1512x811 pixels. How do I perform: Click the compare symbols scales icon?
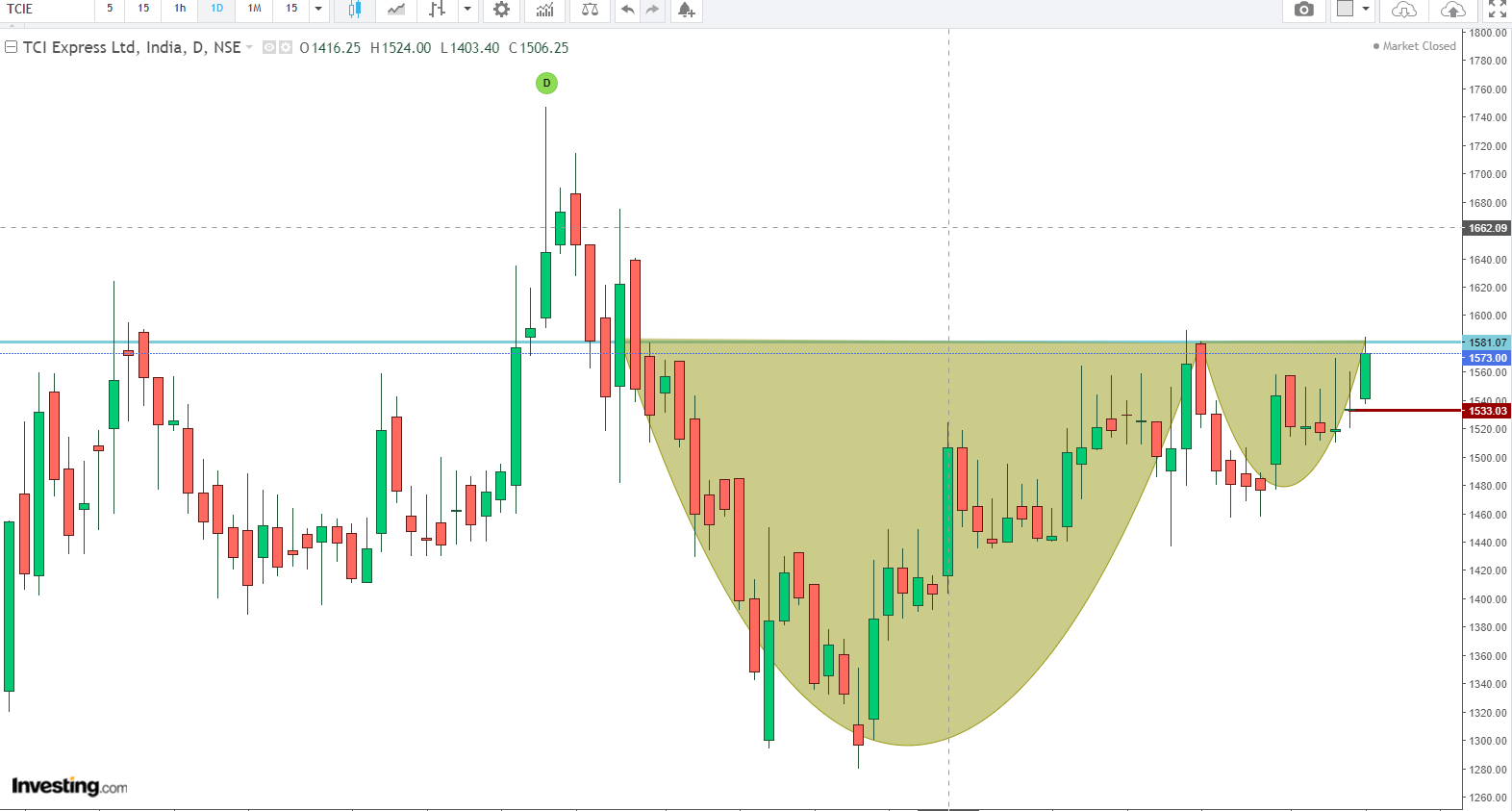pyautogui.click(x=590, y=10)
